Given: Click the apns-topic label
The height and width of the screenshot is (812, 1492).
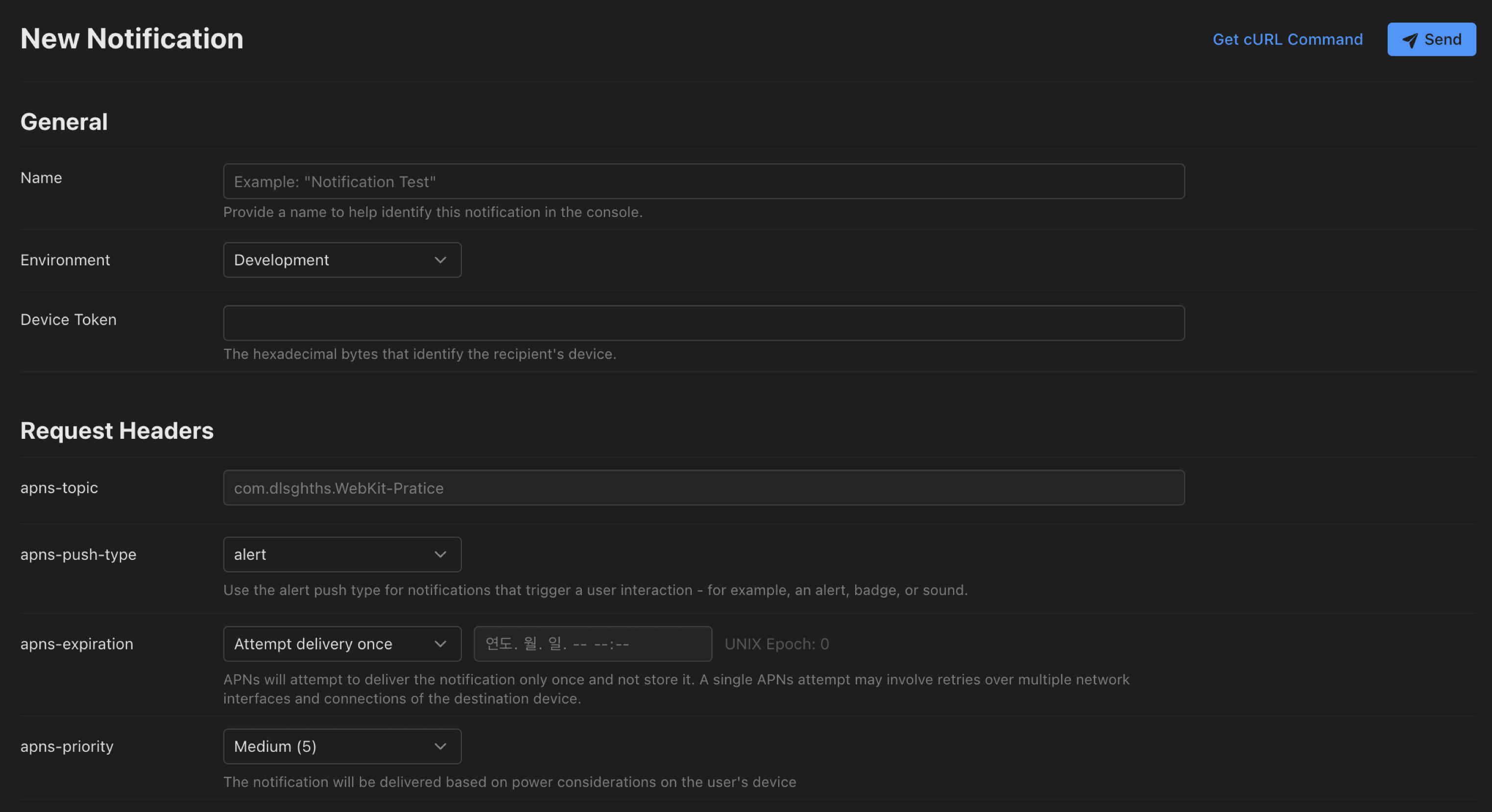Looking at the screenshot, I should point(59,488).
